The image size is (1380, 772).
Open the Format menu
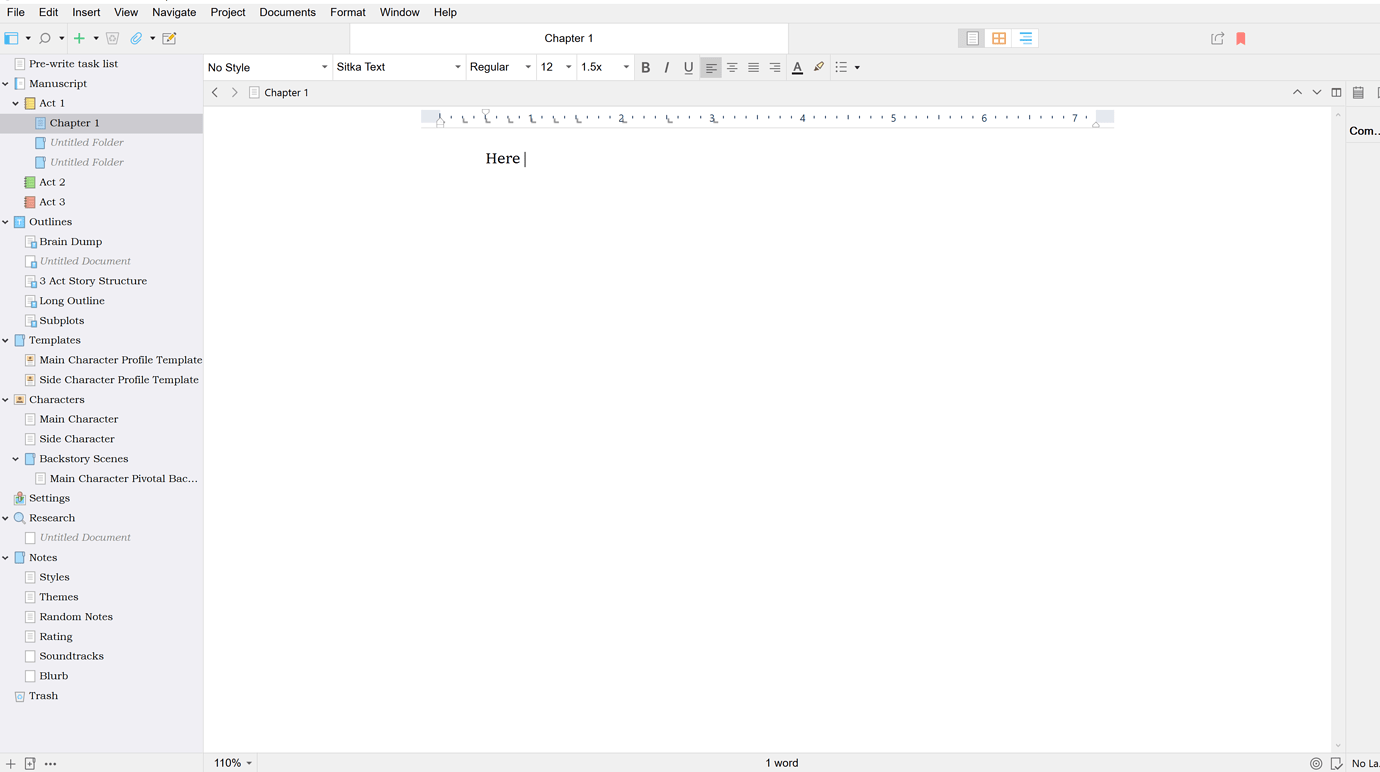(x=347, y=12)
